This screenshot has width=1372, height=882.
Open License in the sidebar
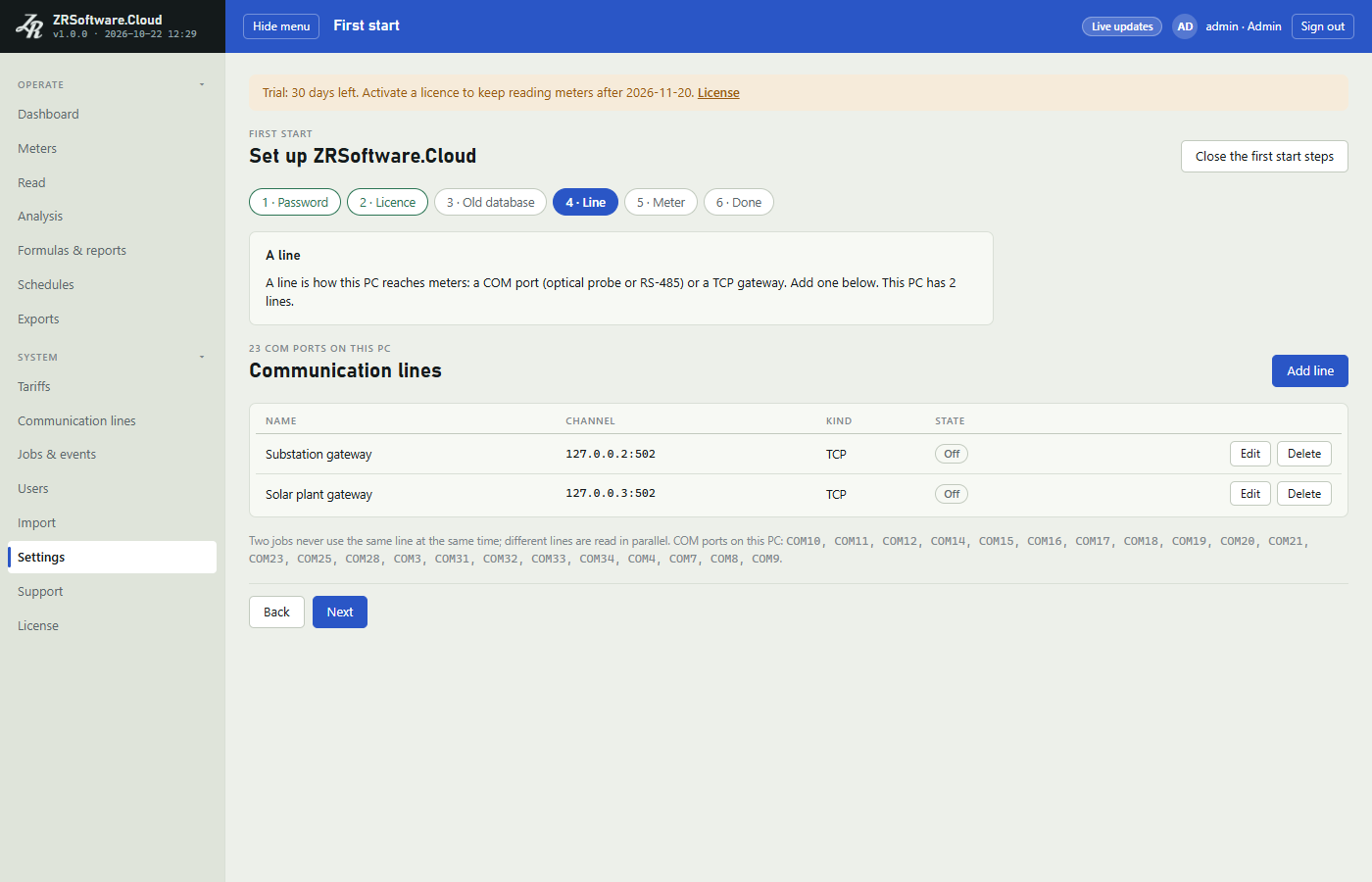tap(112, 626)
